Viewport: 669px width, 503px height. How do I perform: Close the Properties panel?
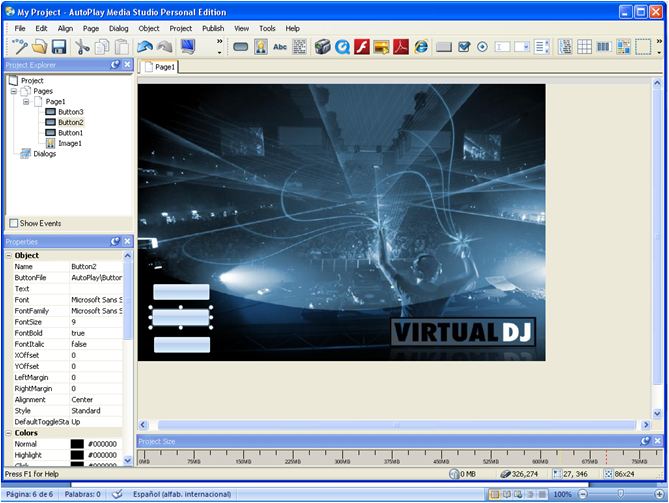[x=127, y=241]
